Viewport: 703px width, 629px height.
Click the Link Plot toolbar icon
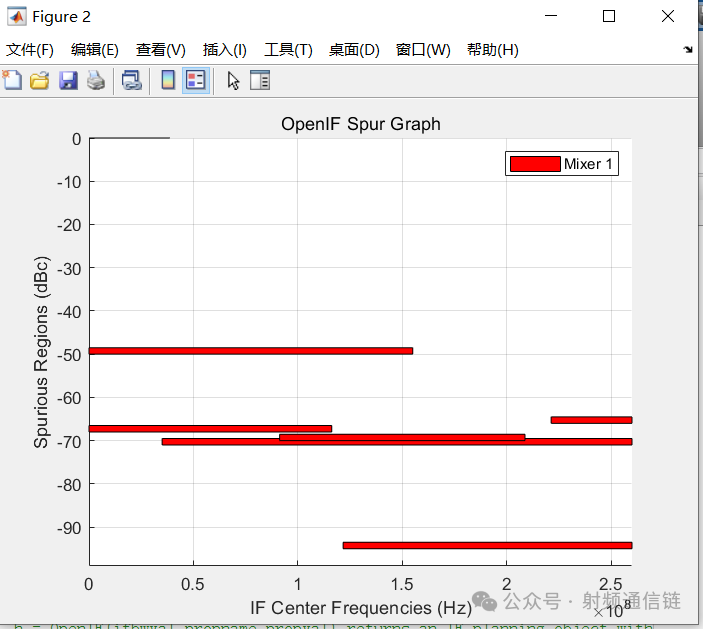pyautogui.click(x=131, y=81)
